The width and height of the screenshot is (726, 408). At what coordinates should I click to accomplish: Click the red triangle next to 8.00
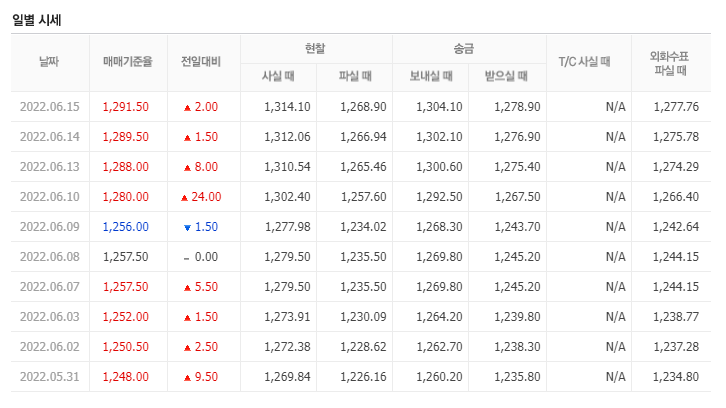click(x=186, y=167)
